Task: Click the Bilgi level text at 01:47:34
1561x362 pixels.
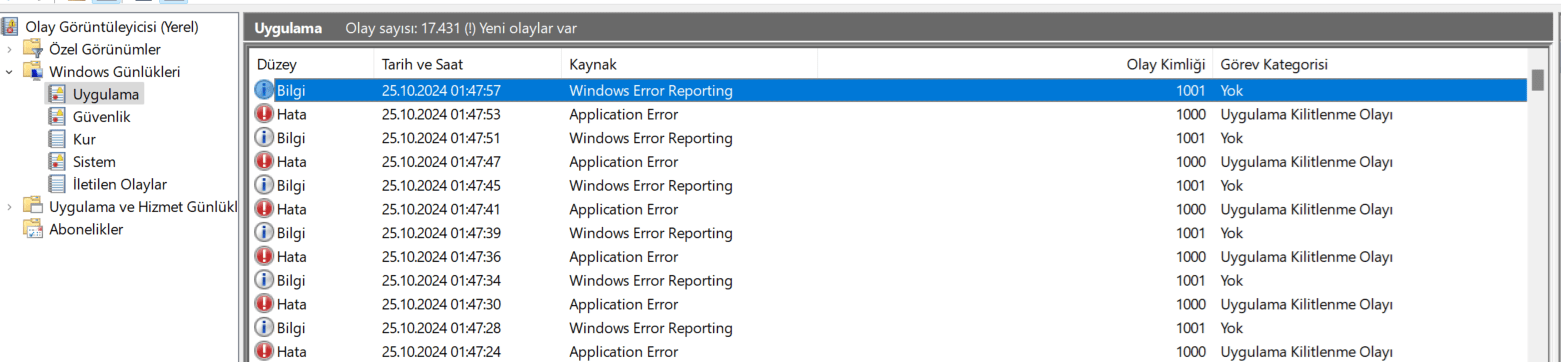Action: pos(292,280)
